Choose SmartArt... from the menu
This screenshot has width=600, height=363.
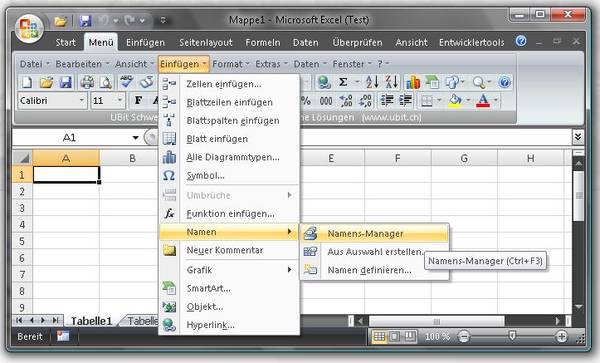[229, 288]
